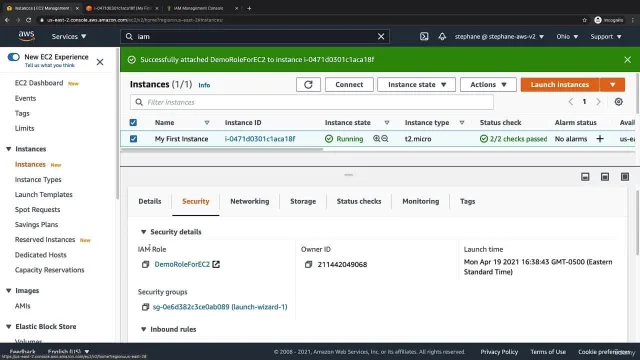Open the stephane account dropdown
Screen dimensions: 640x360
[499, 36]
